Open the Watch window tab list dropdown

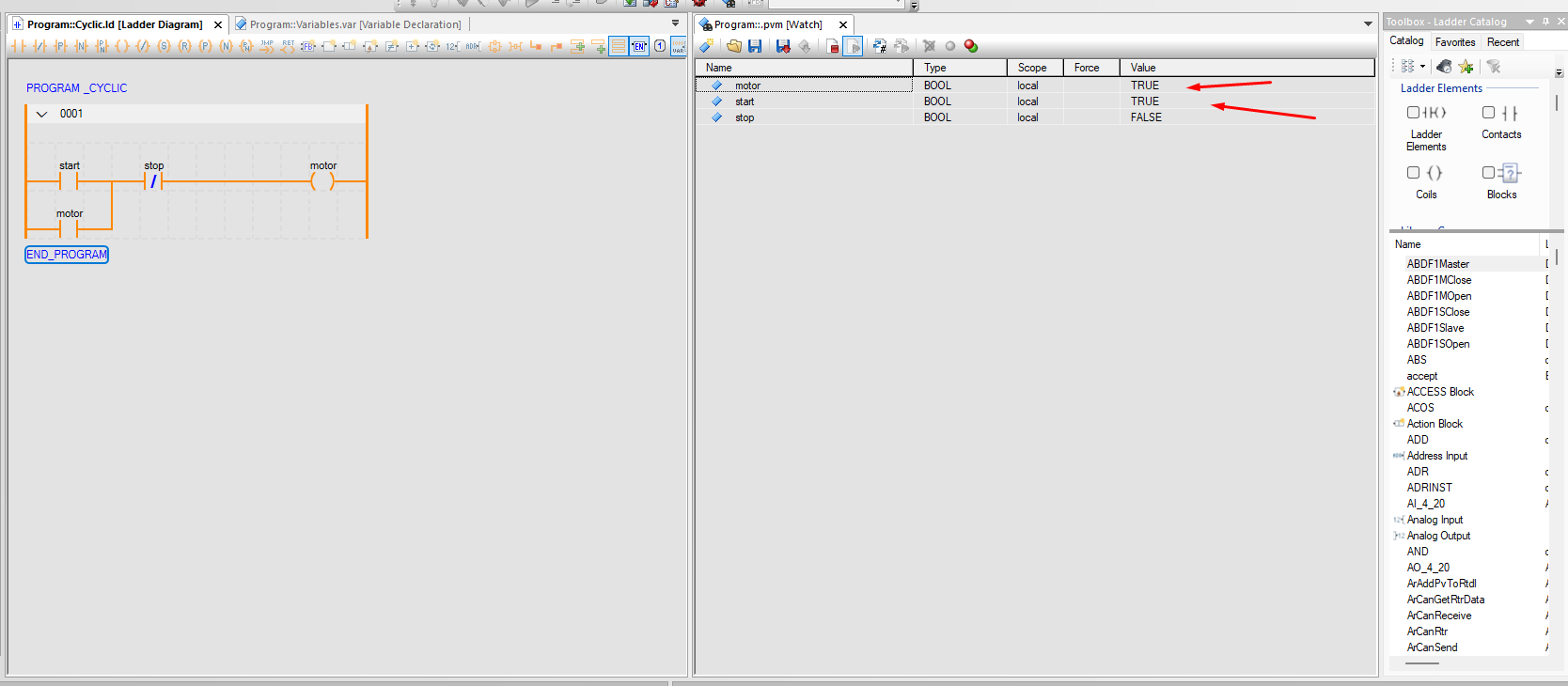pyautogui.click(x=1368, y=23)
